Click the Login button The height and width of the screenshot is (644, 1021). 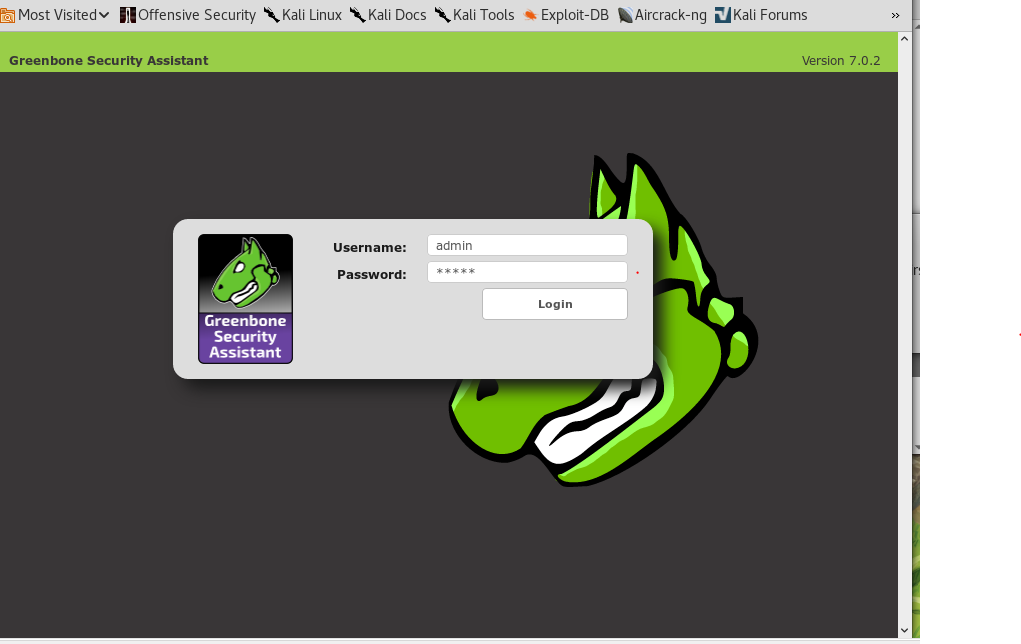click(x=555, y=304)
